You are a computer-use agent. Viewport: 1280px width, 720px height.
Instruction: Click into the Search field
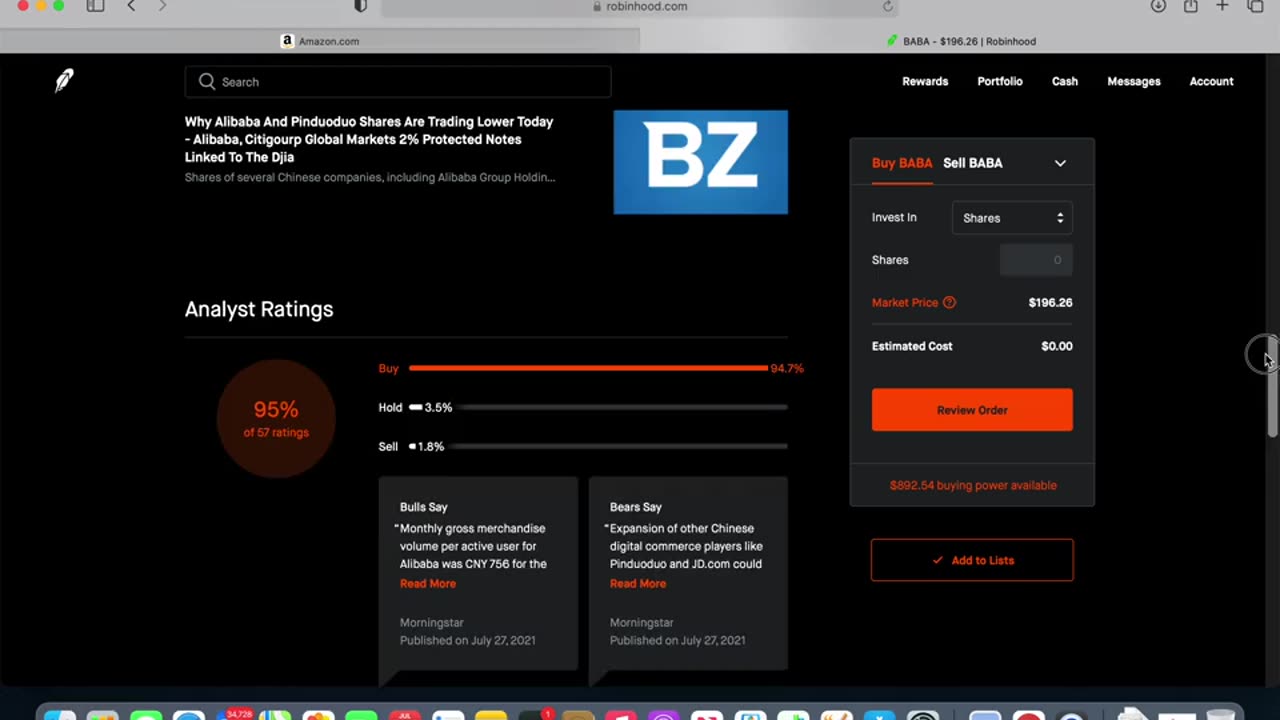[x=398, y=82]
